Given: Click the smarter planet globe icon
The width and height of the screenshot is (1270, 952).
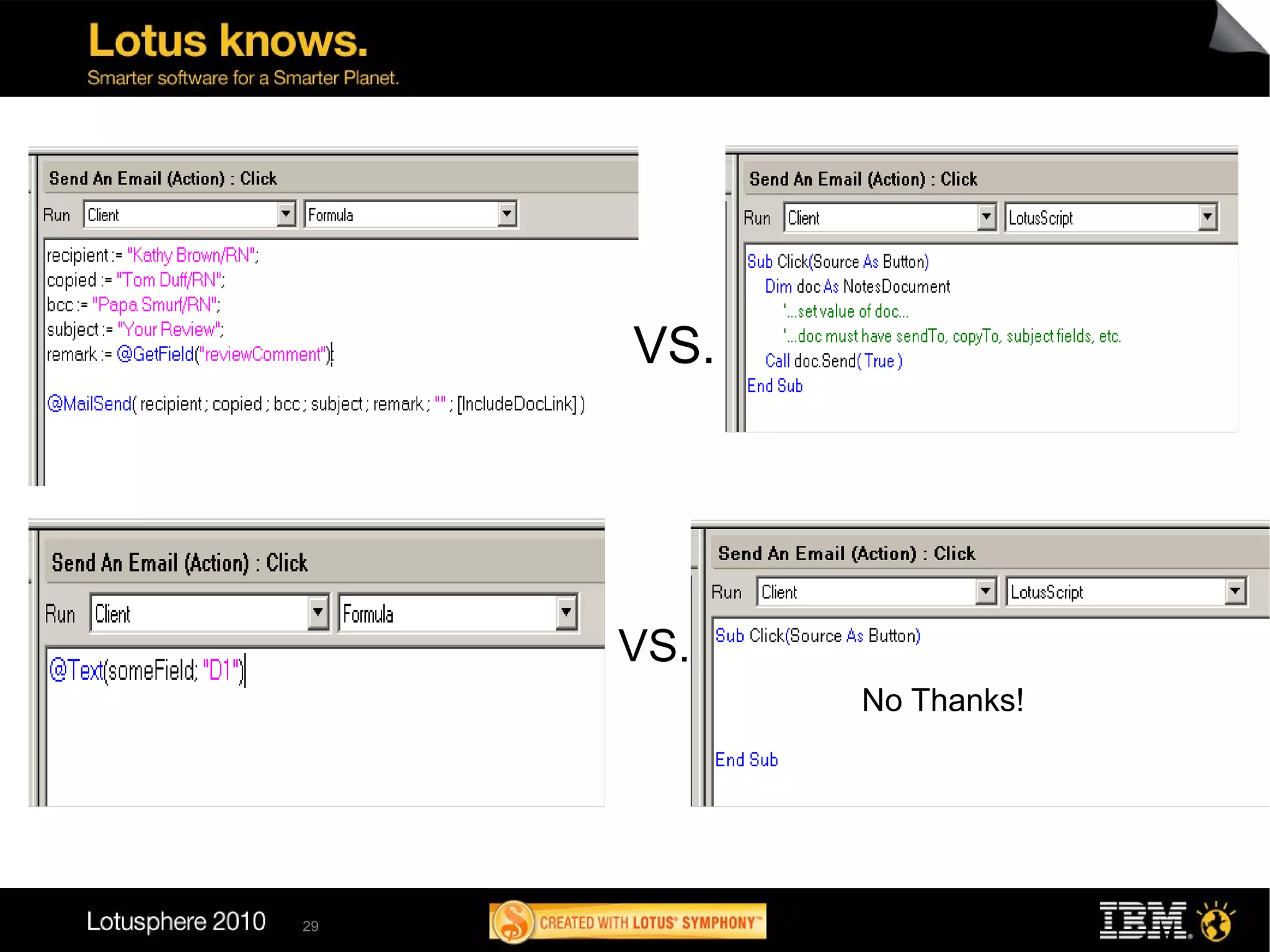Looking at the screenshot, I should (1216, 921).
